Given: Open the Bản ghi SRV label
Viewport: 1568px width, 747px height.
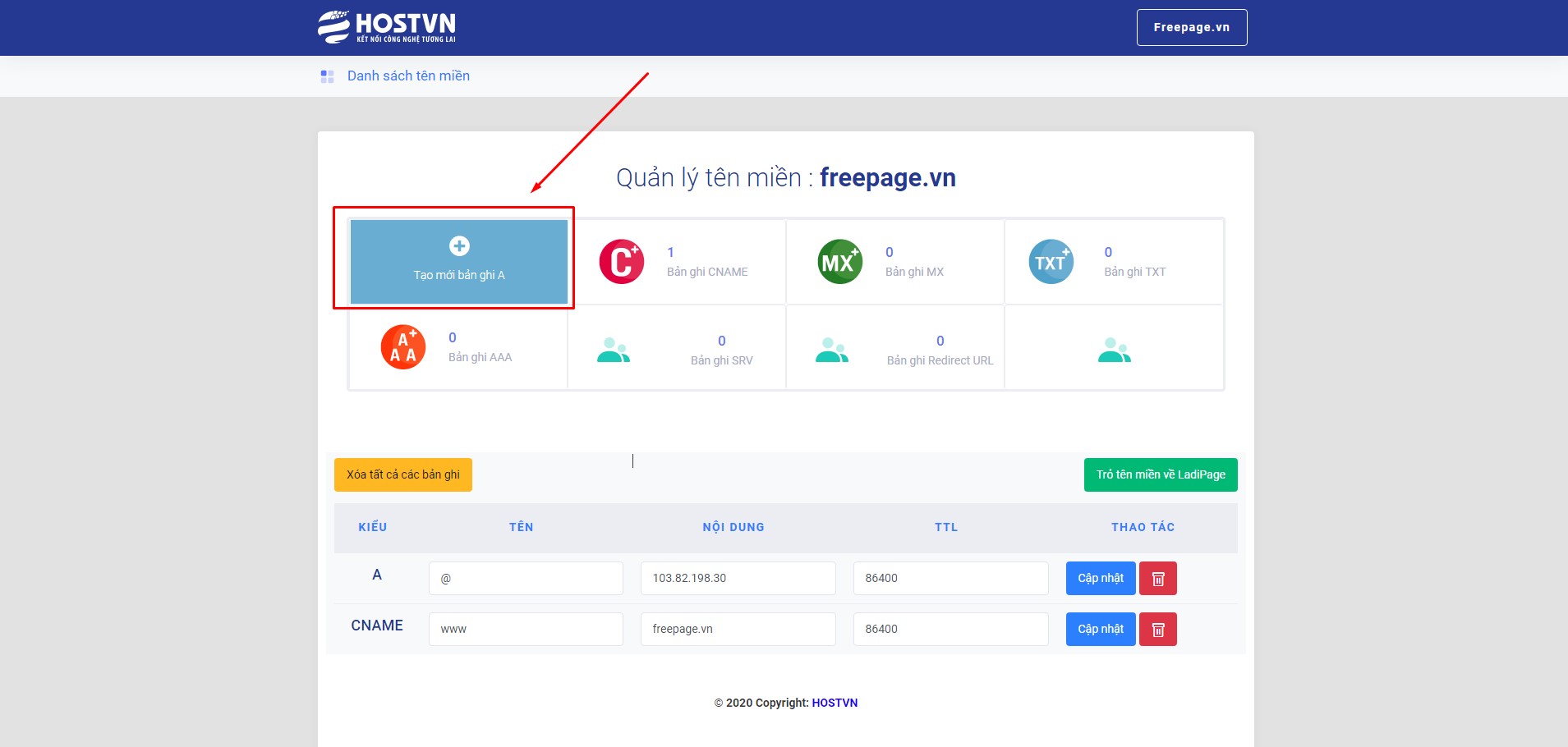Looking at the screenshot, I should [x=722, y=360].
